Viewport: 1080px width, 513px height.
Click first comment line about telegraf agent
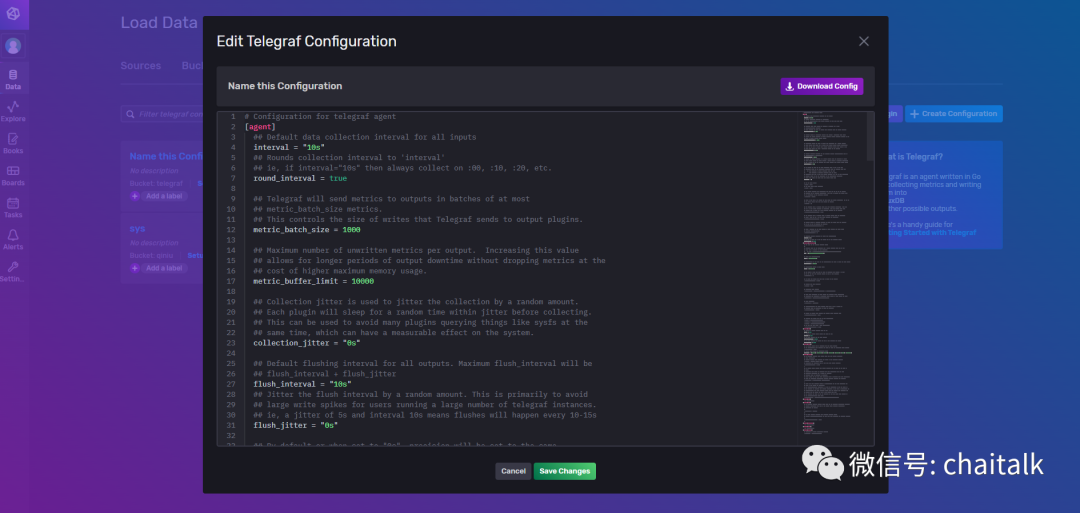point(320,116)
